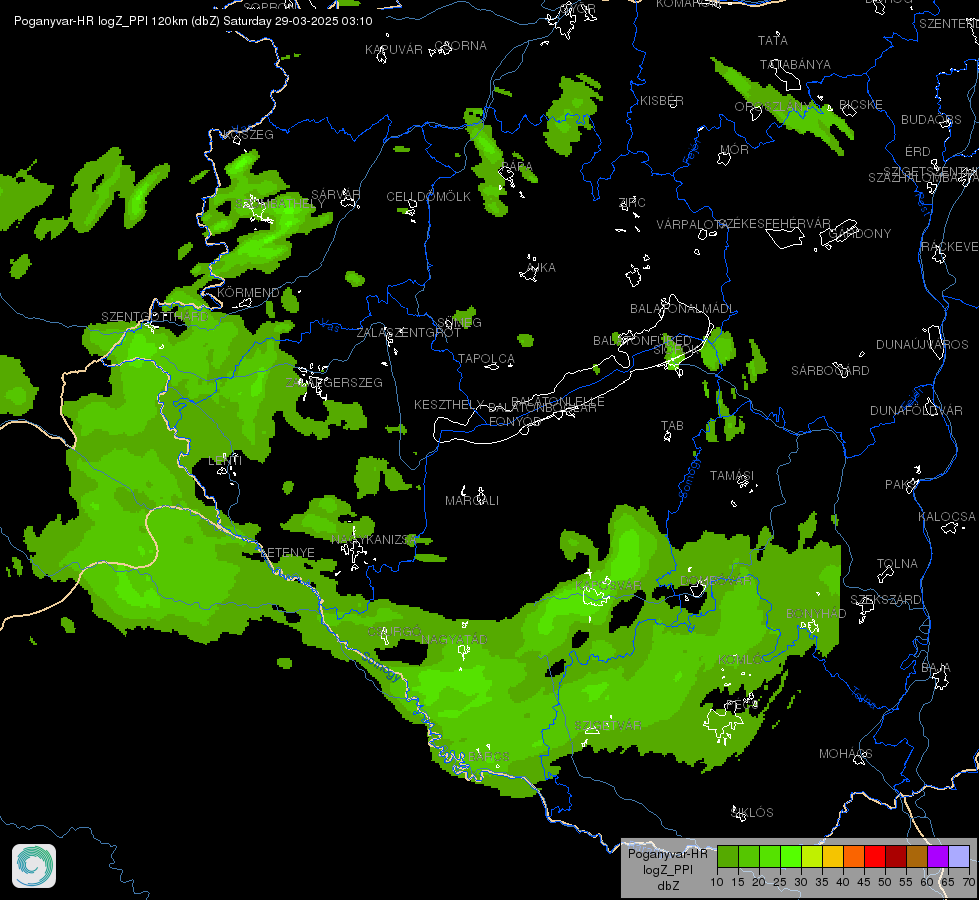This screenshot has height=900, width=979.
Task: Click the 'MARCALI' label
Action: coord(471,501)
